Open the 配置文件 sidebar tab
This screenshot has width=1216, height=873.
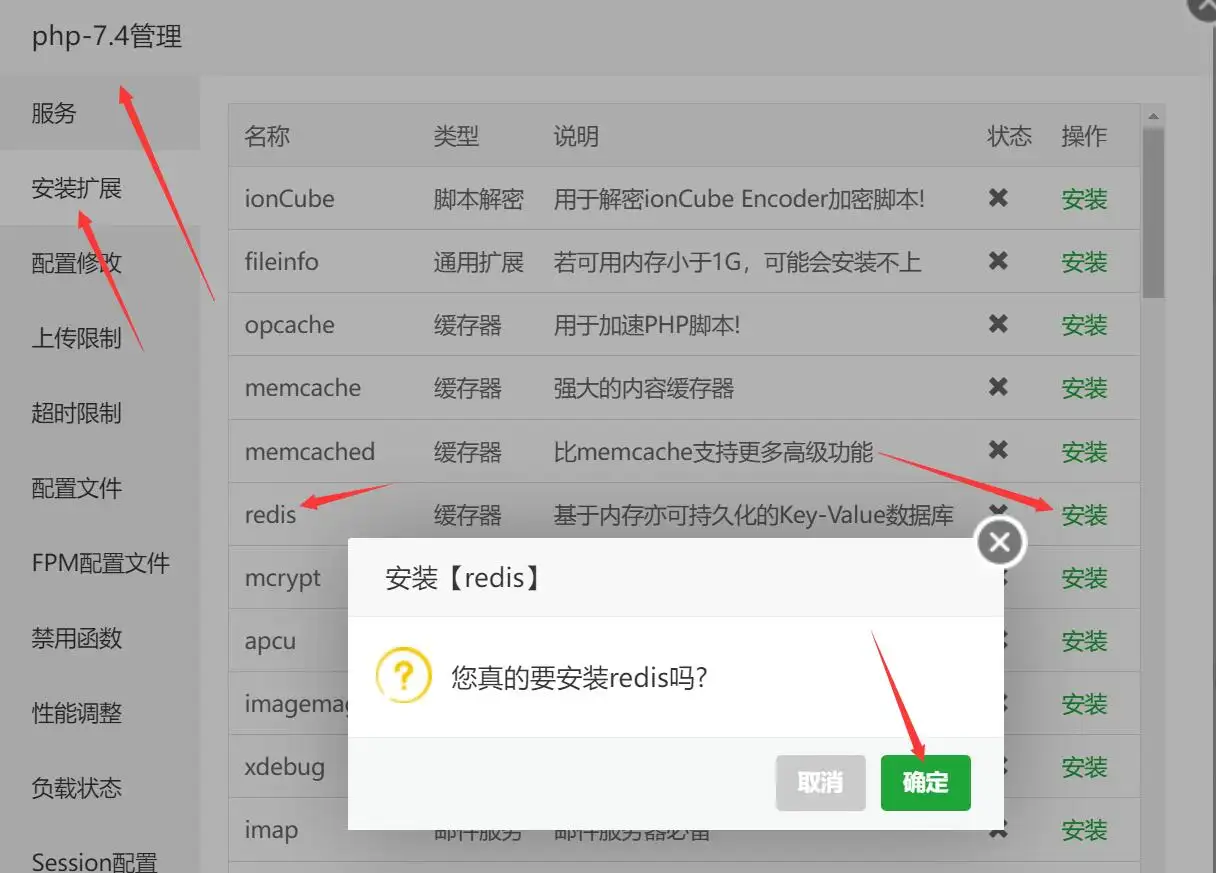pos(100,488)
